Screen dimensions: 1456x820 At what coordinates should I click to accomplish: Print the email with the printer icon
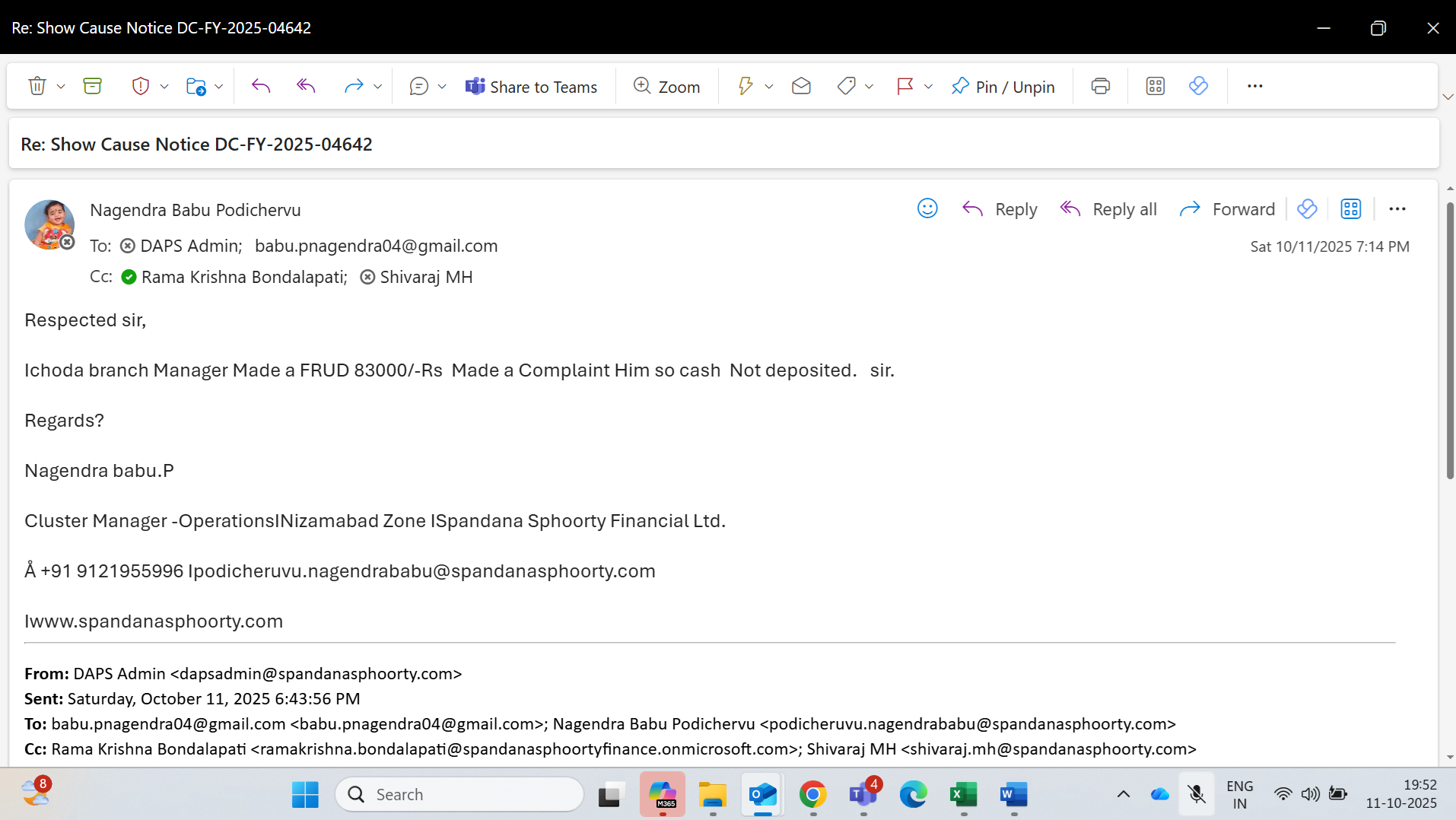coord(1100,86)
